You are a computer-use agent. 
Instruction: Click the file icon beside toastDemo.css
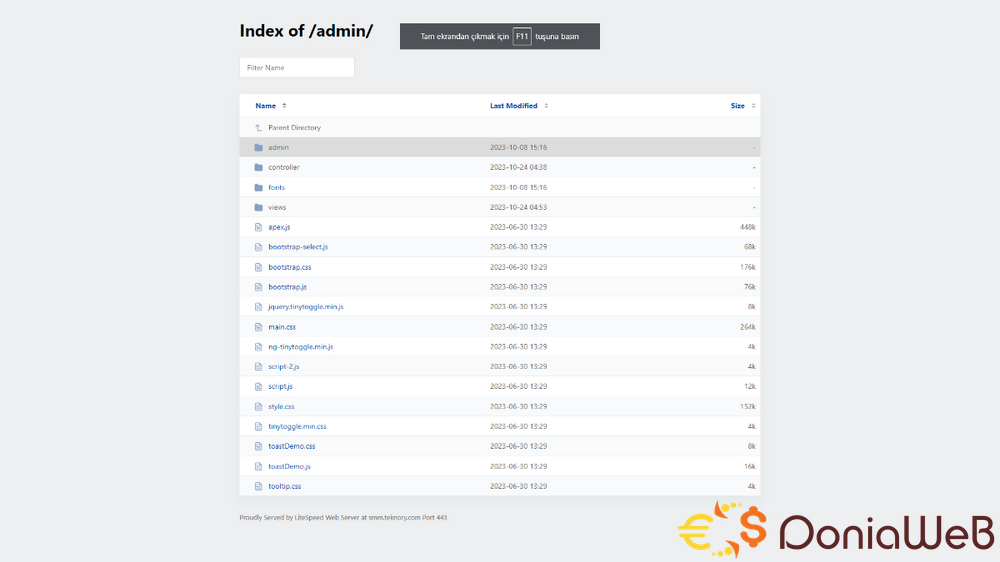[x=258, y=447]
